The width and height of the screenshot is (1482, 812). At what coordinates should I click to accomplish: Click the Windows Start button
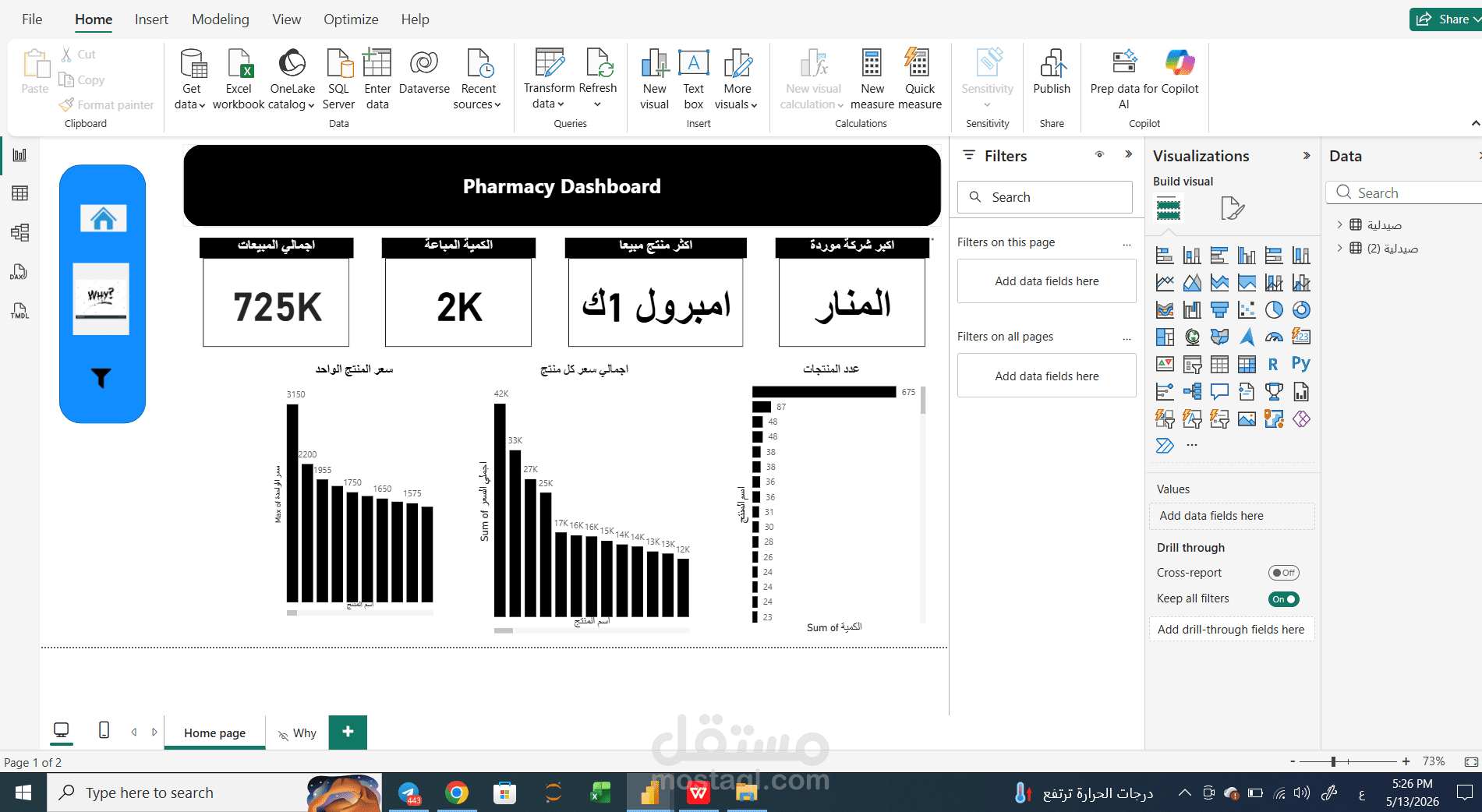tap(23, 793)
